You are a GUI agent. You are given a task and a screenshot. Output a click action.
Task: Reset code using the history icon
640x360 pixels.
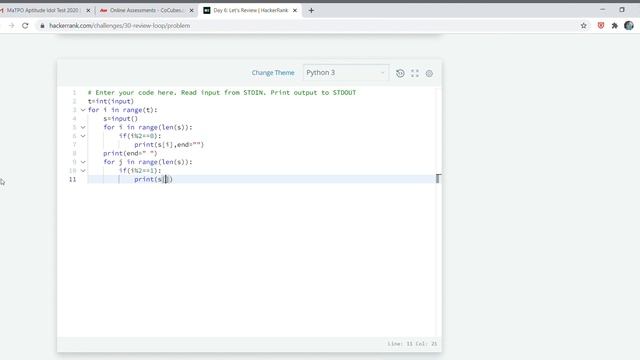[x=400, y=73]
